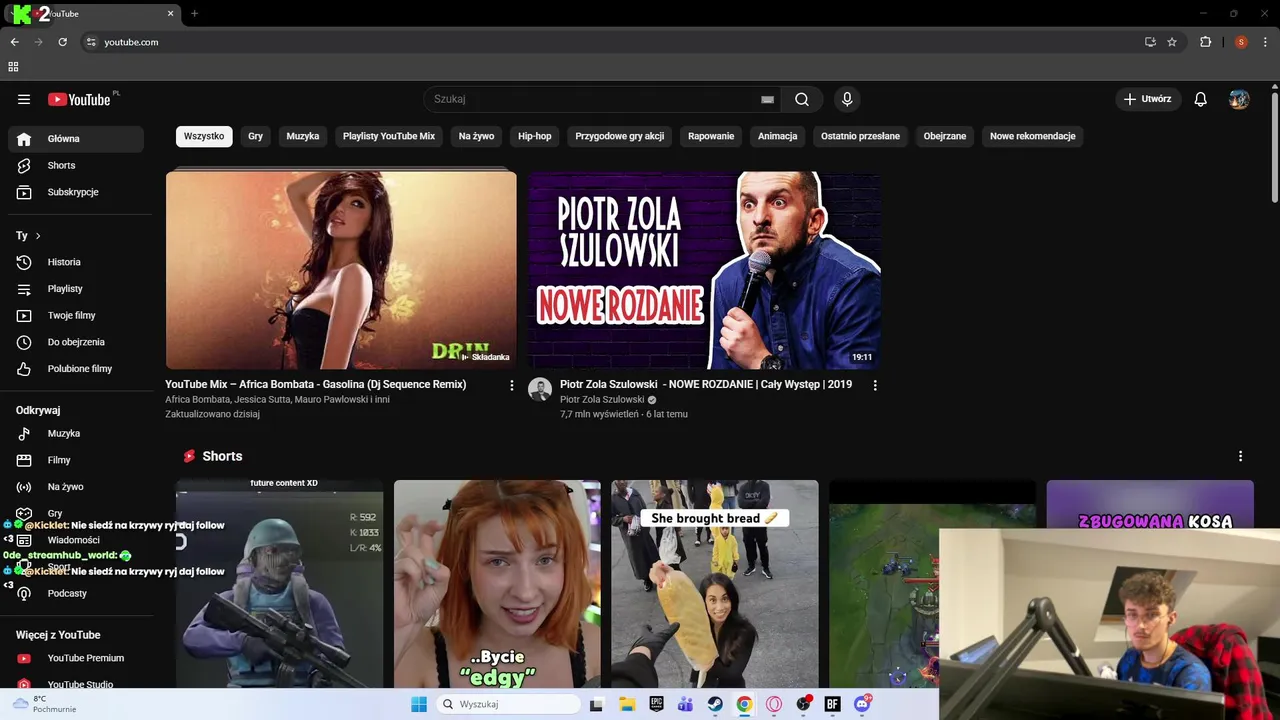Open the NOWE ROZDANIE video title link

pos(706,384)
